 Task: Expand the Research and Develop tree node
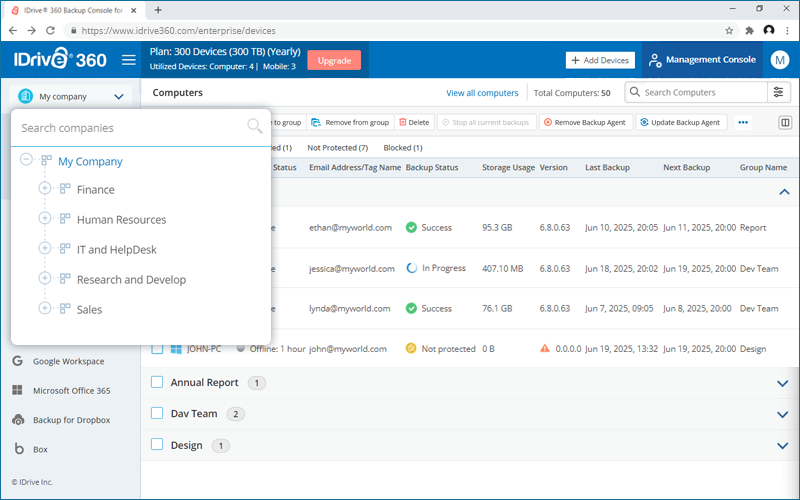pos(45,279)
